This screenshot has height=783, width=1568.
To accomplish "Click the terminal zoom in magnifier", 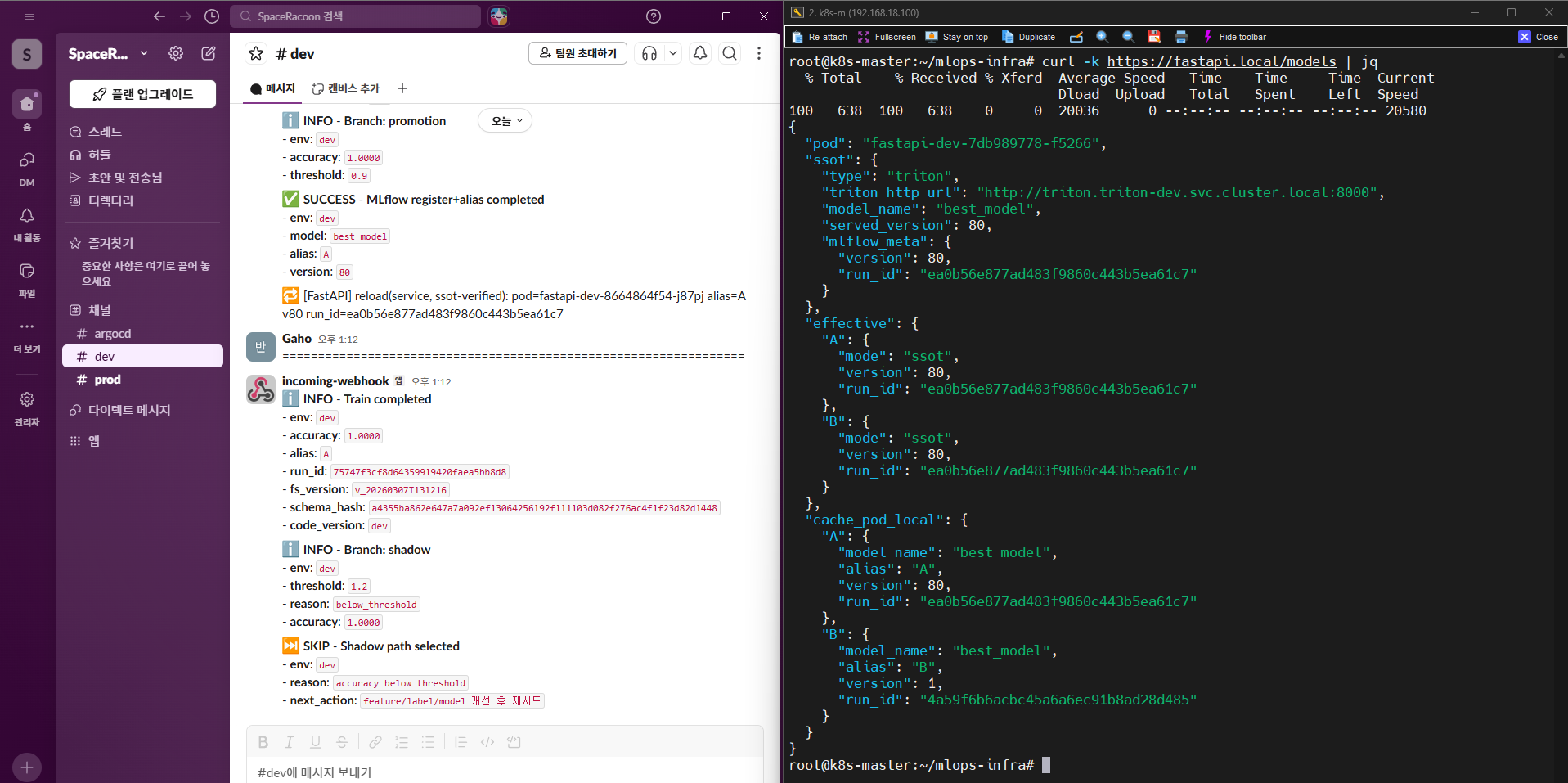I will (1102, 37).
